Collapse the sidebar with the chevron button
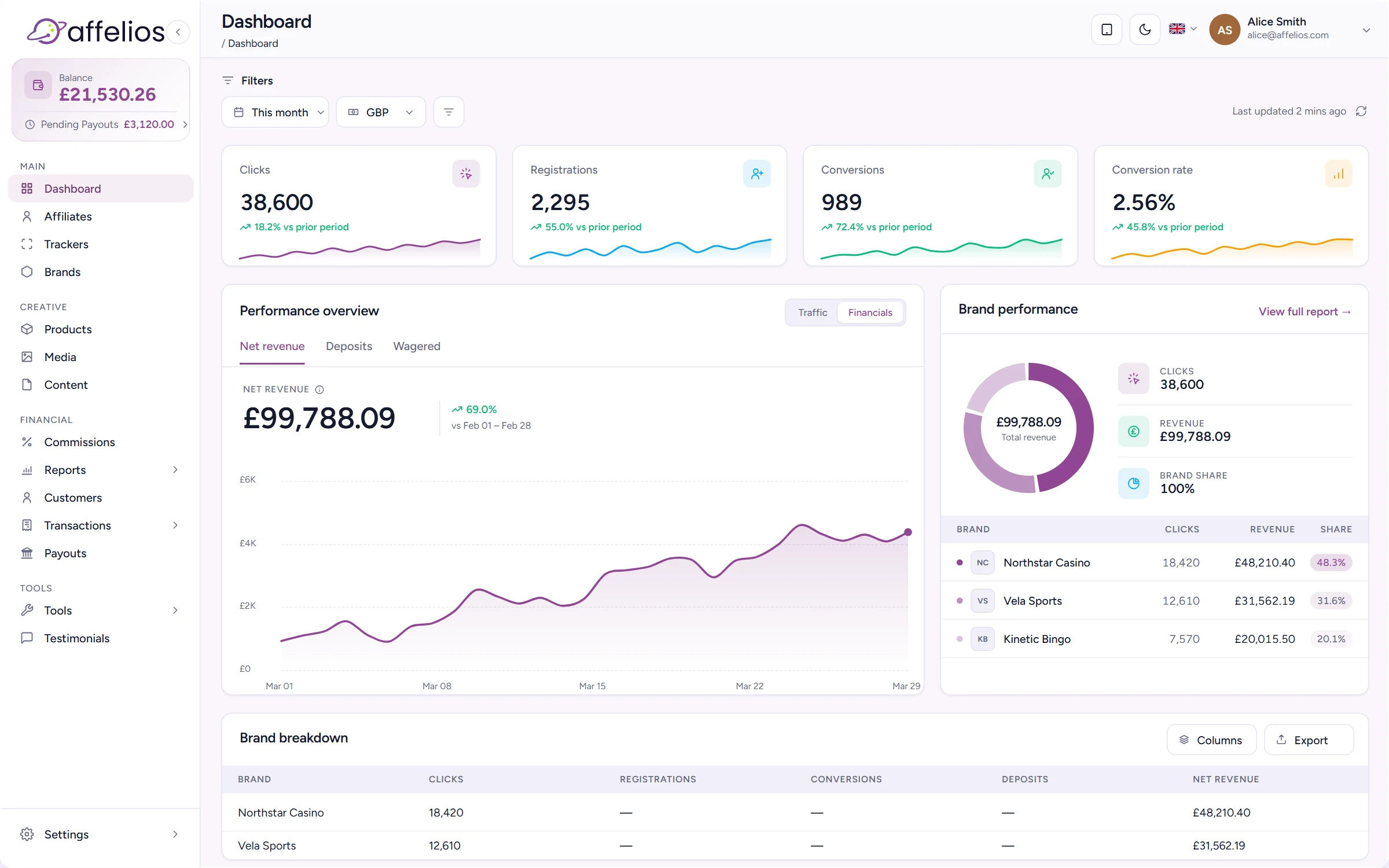Viewport: 1389px width, 868px height. pyautogui.click(x=178, y=32)
